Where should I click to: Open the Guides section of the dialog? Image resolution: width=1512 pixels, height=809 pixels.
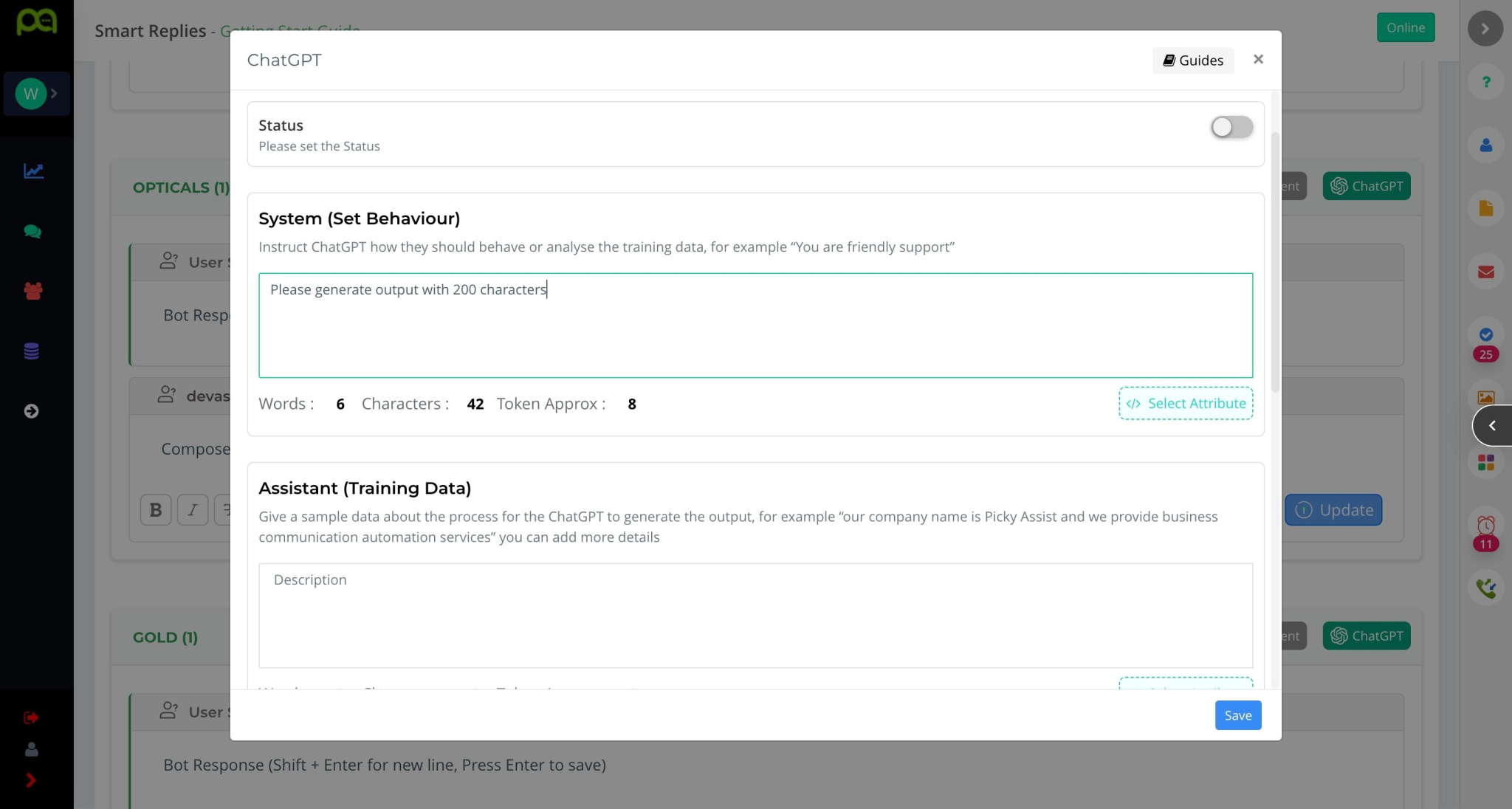tap(1192, 60)
